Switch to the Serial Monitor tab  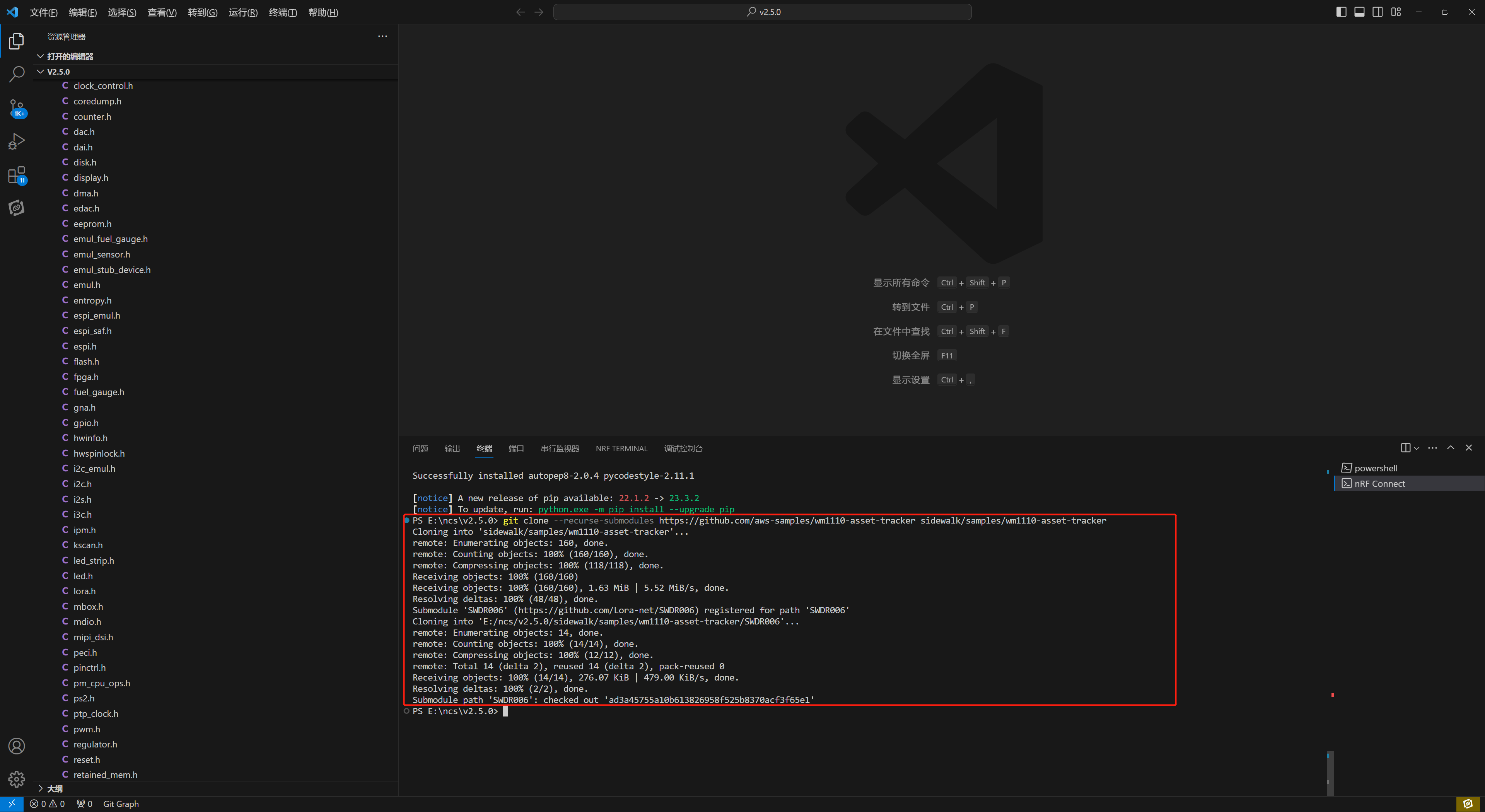pyautogui.click(x=560, y=449)
